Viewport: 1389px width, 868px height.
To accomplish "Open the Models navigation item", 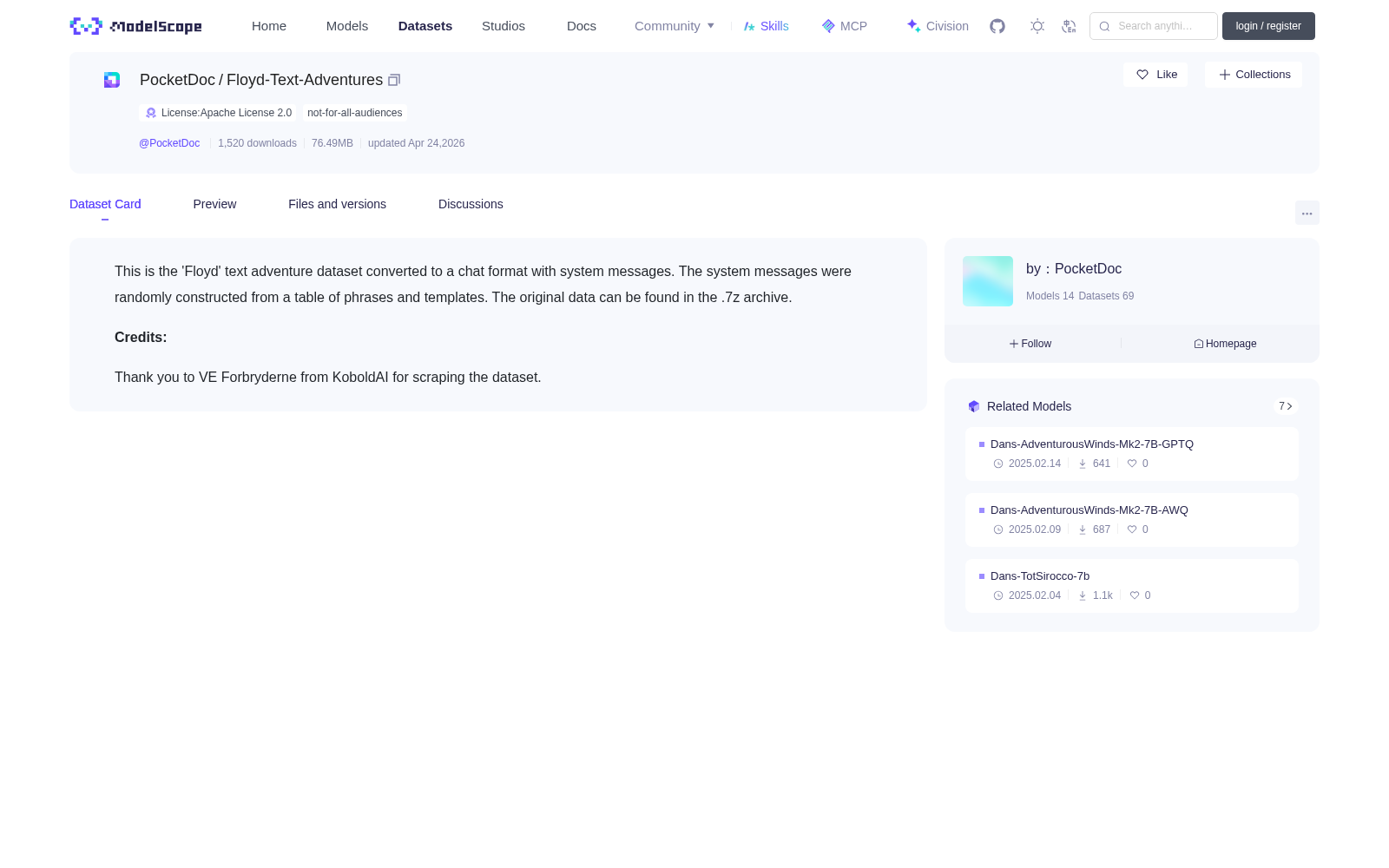I will click(347, 26).
